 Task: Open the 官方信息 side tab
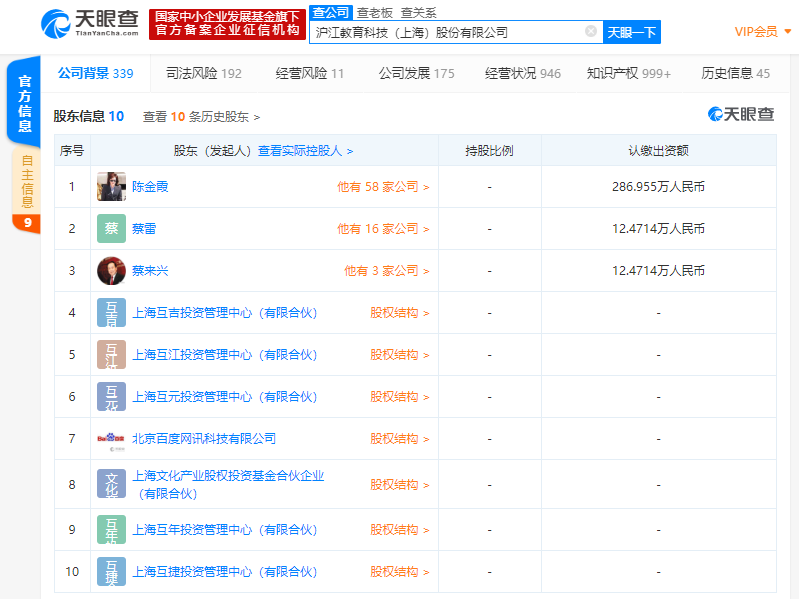click(x=24, y=102)
